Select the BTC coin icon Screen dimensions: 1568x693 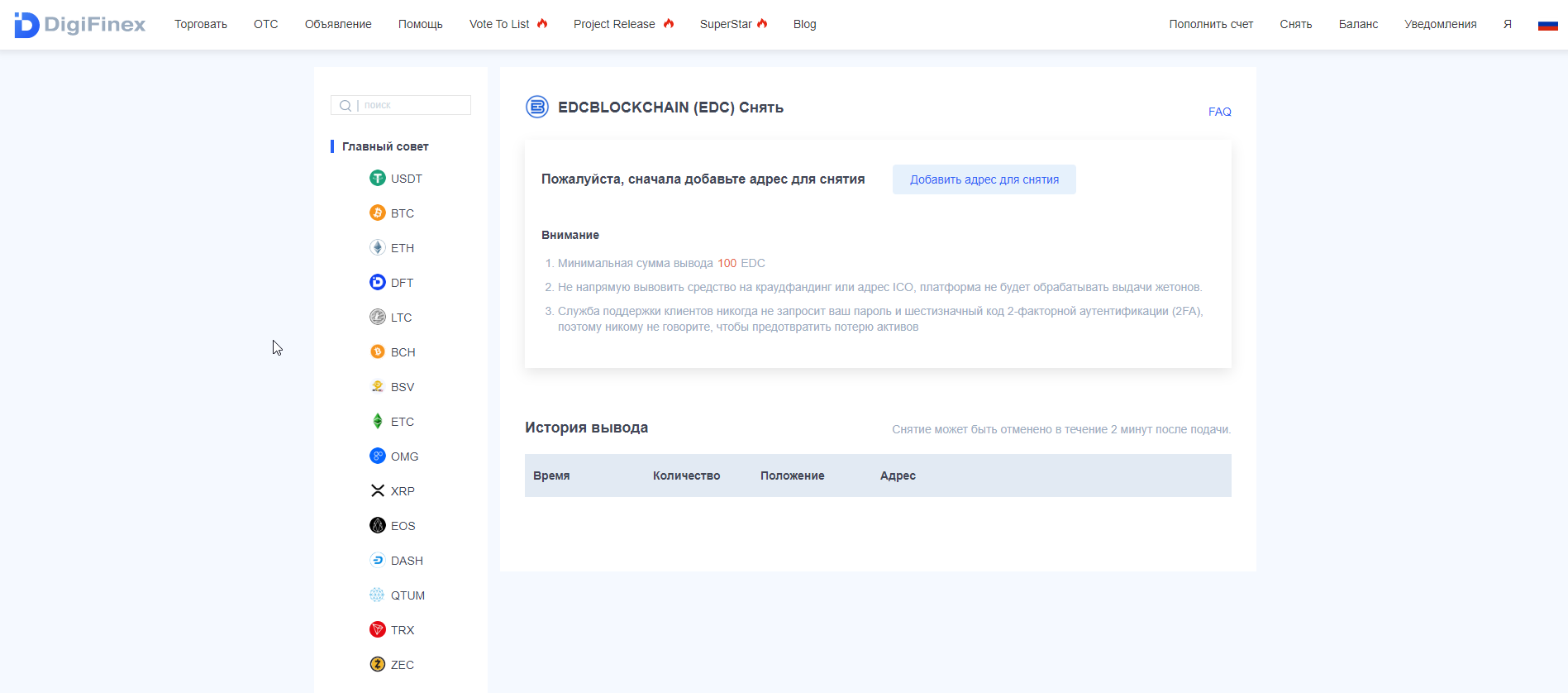378,213
